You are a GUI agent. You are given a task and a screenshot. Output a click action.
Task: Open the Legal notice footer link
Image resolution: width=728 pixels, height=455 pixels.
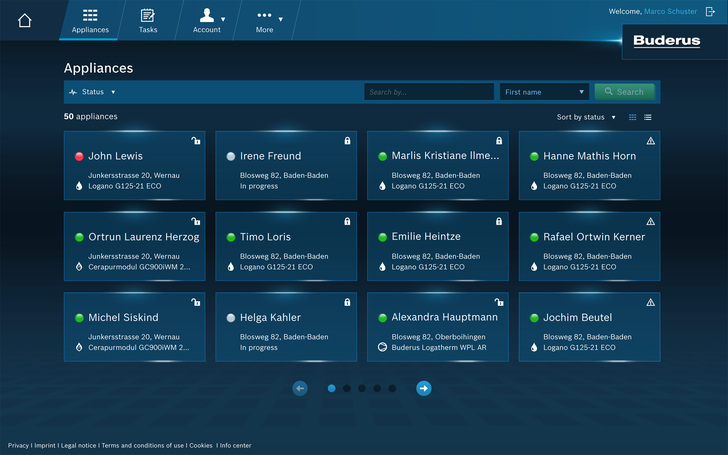[x=79, y=446]
